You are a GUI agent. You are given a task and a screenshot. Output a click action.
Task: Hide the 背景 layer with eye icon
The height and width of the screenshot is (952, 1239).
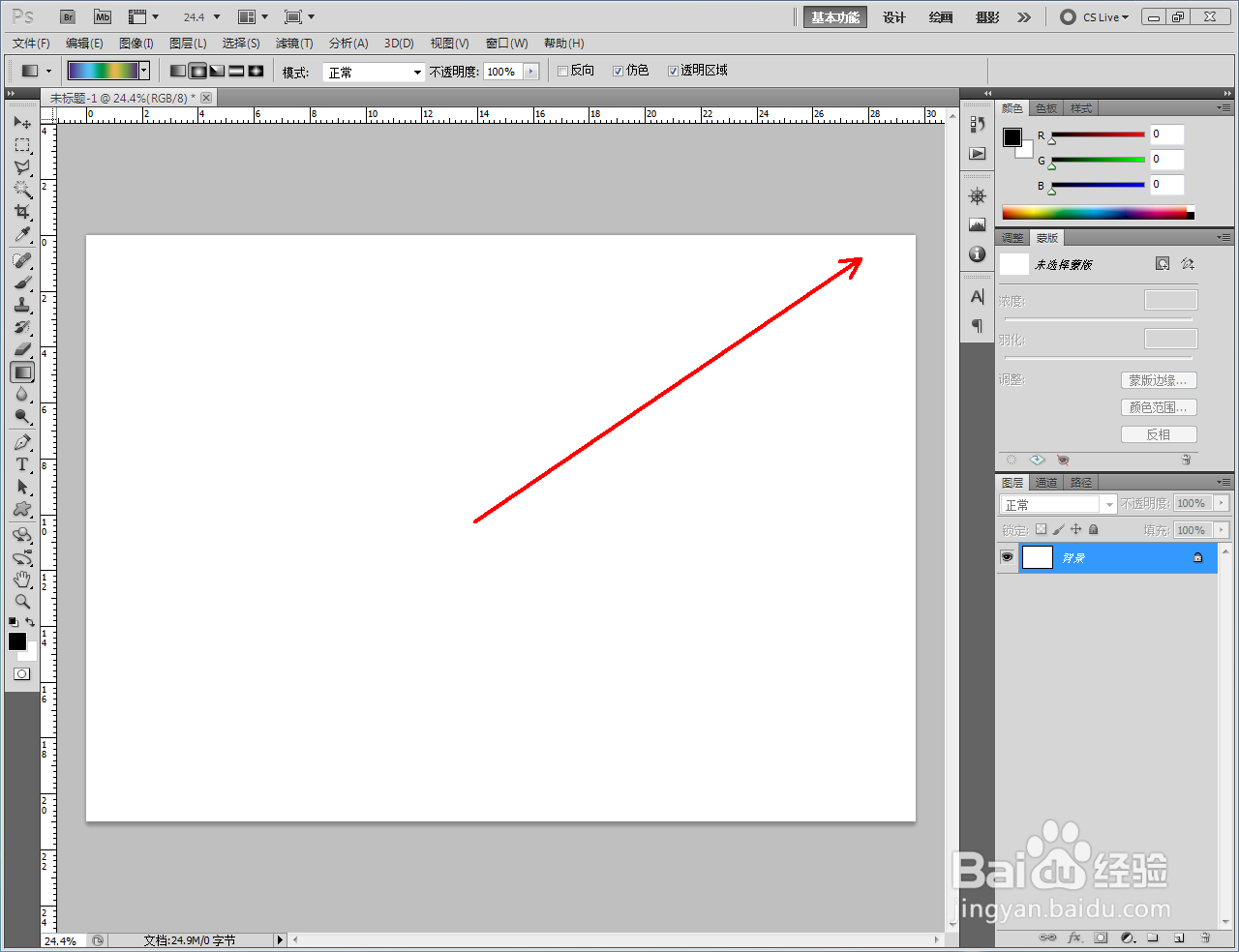click(1007, 557)
